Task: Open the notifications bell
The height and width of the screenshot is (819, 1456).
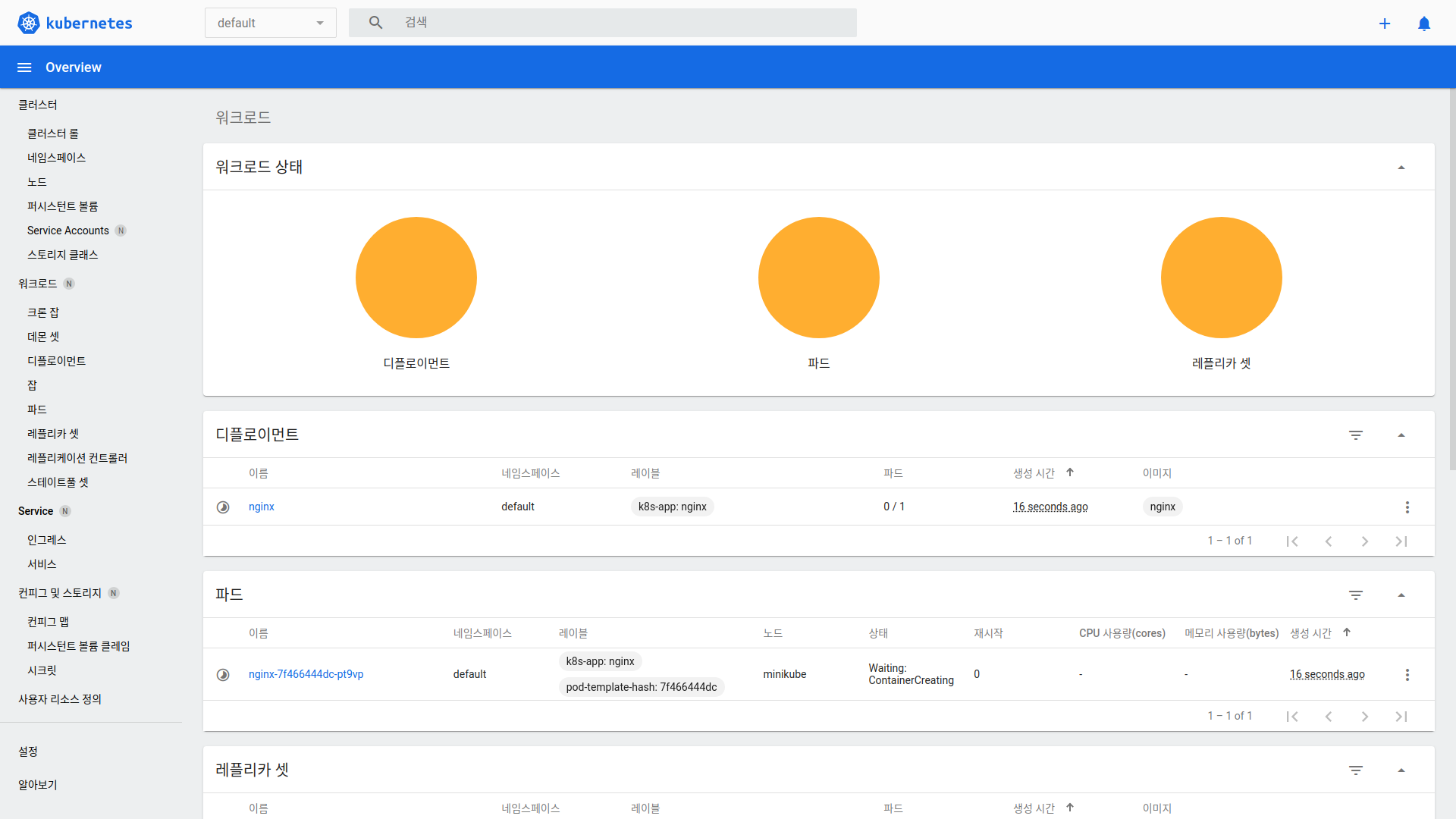Action: coord(1424,24)
